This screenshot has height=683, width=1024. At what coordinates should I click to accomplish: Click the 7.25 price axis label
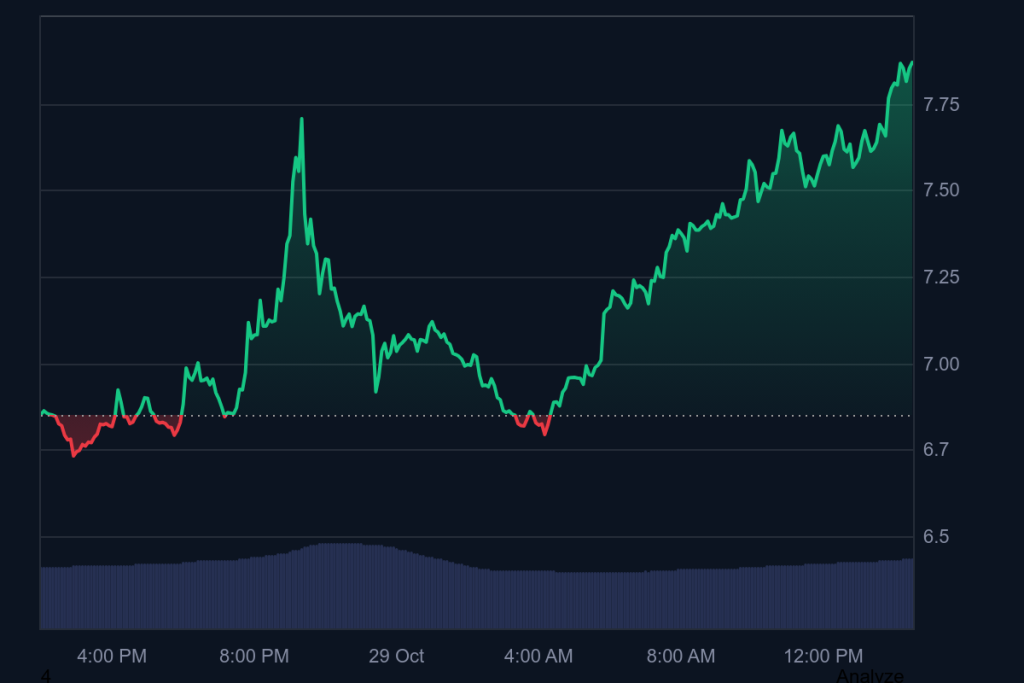pyautogui.click(x=942, y=277)
